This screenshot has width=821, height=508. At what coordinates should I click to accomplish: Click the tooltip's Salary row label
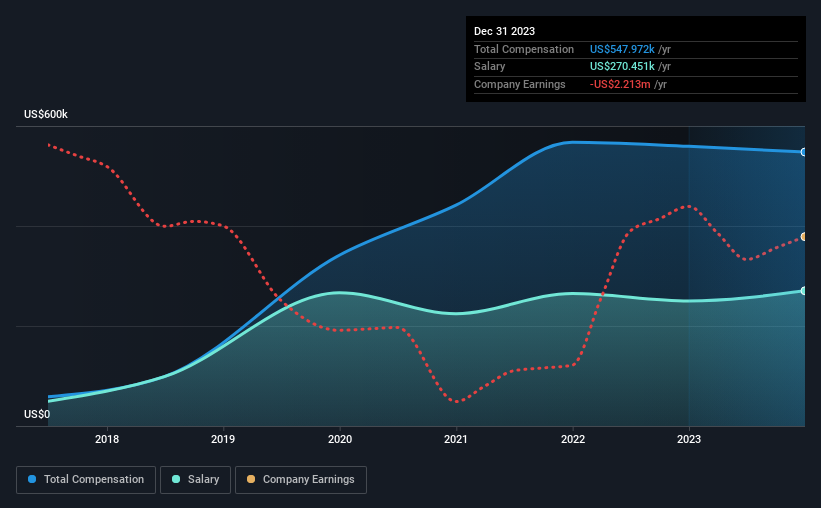tap(490, 67)
